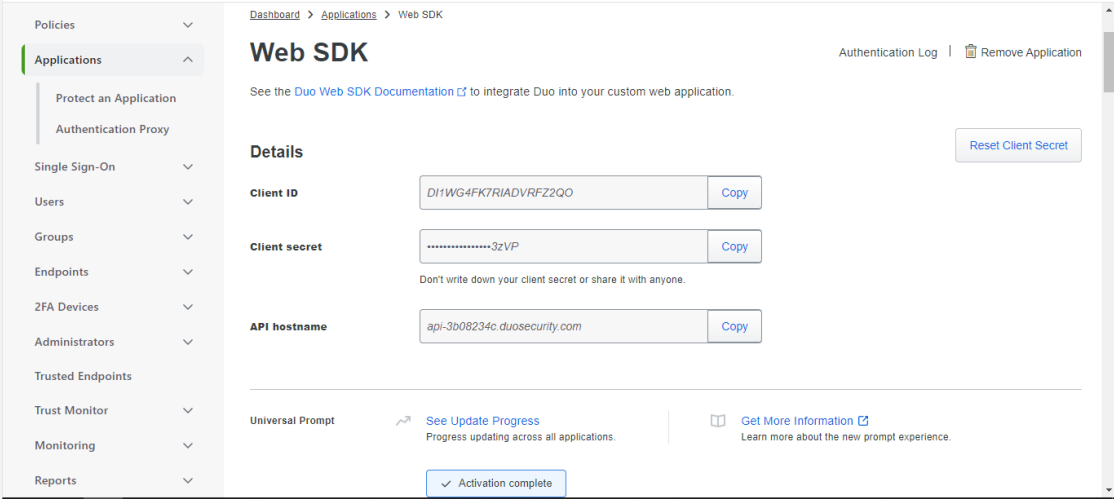Open Get More Information link

tap(797, 421)
